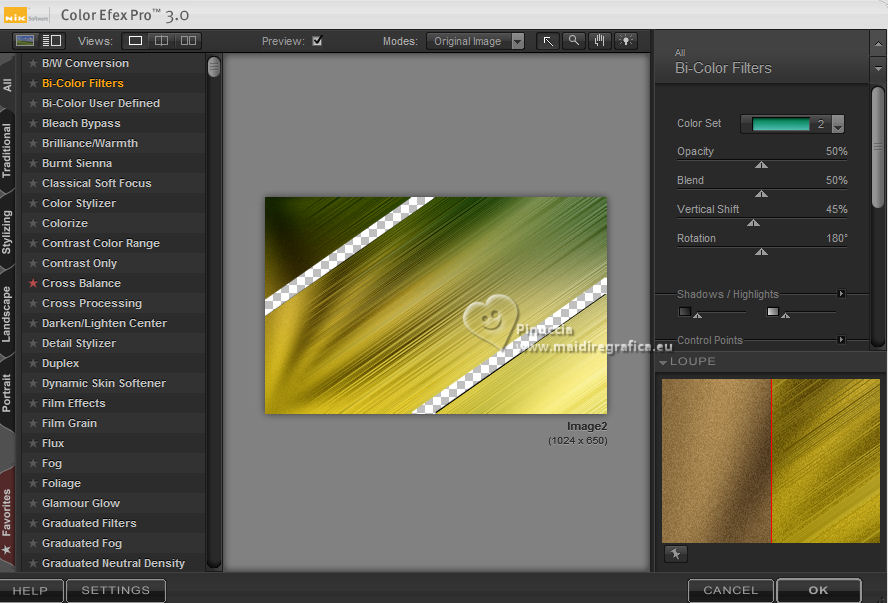Click the CANCEL button
This screenshot has height=603, width=888.
[731, 591]
